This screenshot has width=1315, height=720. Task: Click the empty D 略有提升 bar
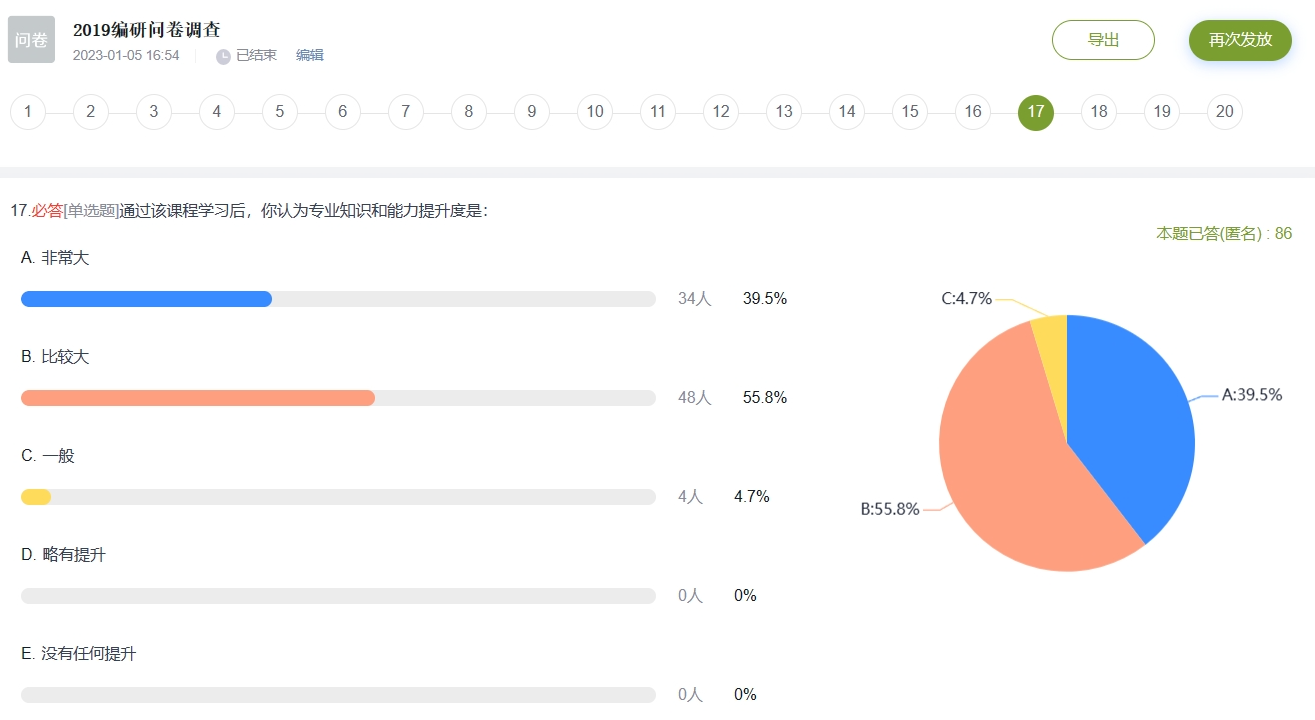pyautogui.click(x=338, y=596)
